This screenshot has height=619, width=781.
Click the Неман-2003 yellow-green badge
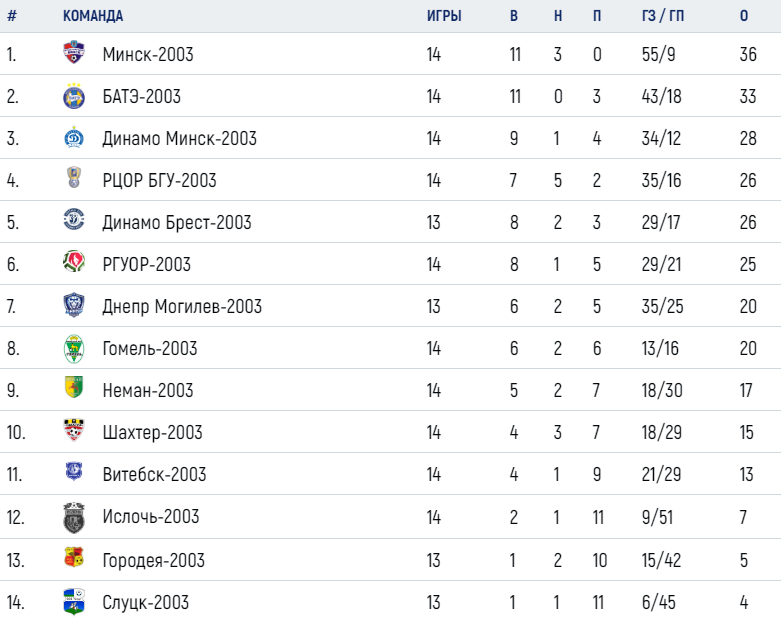(74, 387)
